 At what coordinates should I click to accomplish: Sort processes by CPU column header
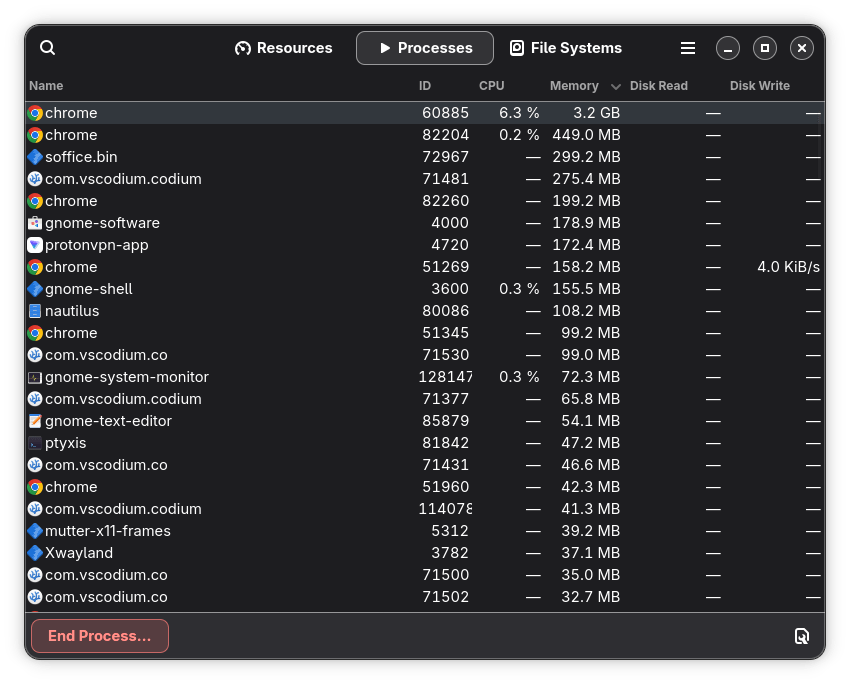[x=492, y=86]
